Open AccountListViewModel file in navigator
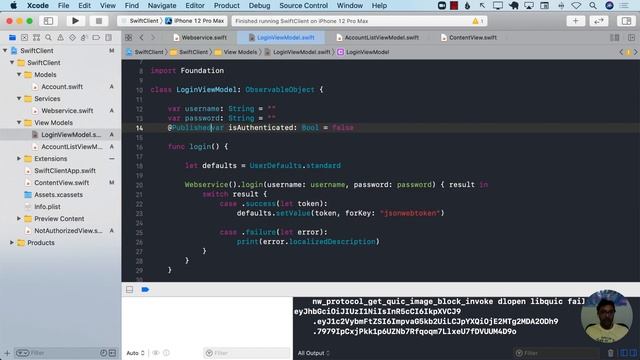The width and height of the screenshot is (640, 360). pyautogui.click(x=71, y=147)
